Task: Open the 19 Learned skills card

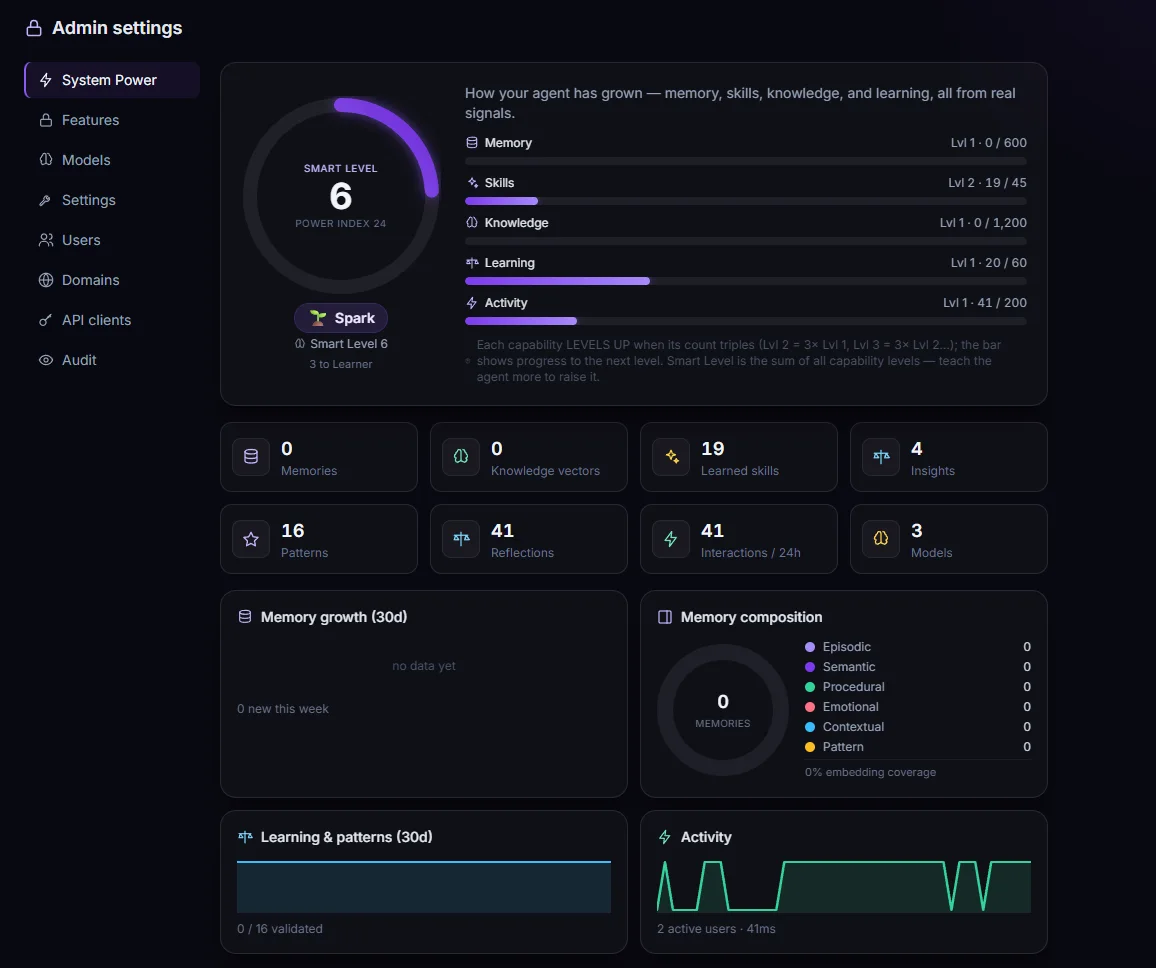Action: tap(739, 457)
